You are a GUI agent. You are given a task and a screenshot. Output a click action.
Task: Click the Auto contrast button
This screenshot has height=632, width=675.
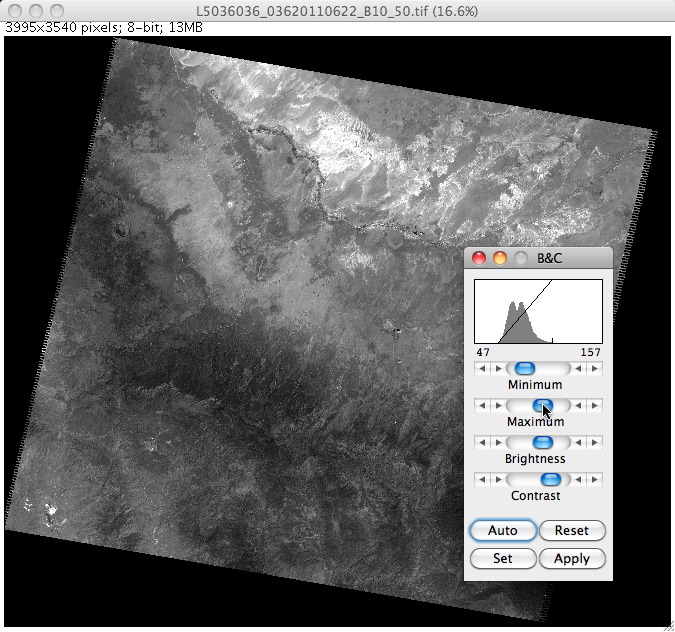pyautogui.click(x=502, y=530)
